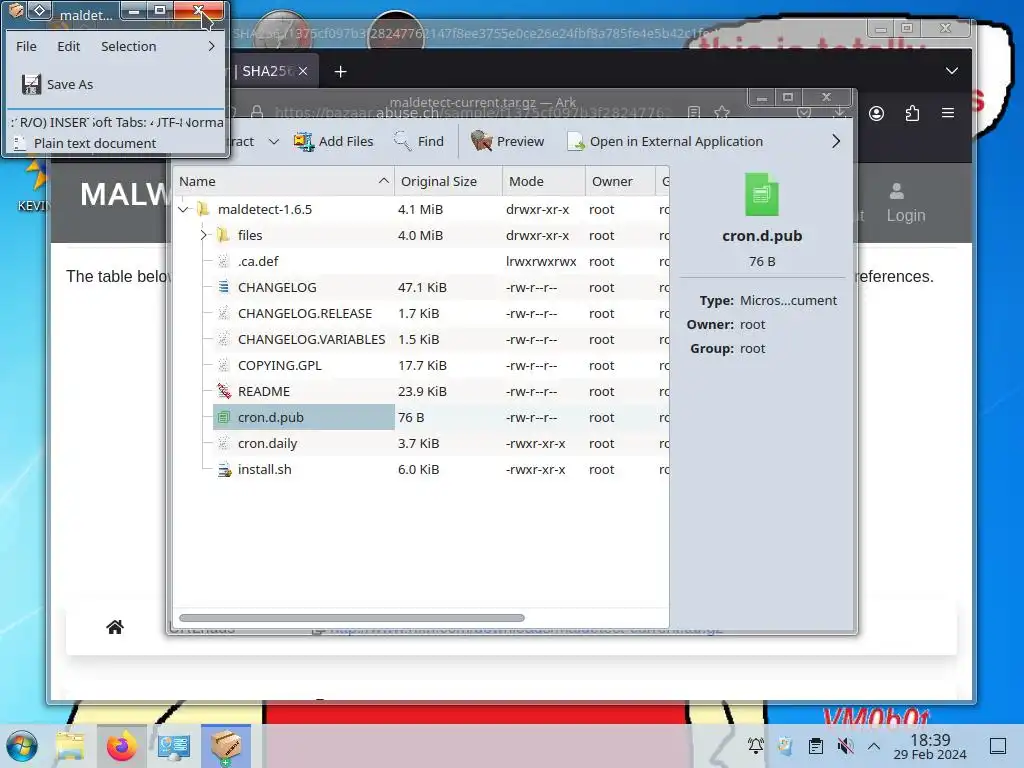The image size is (1024, 768).
Task: Select CHANGELOG.VARIABLES file
Action: (311, 340)
